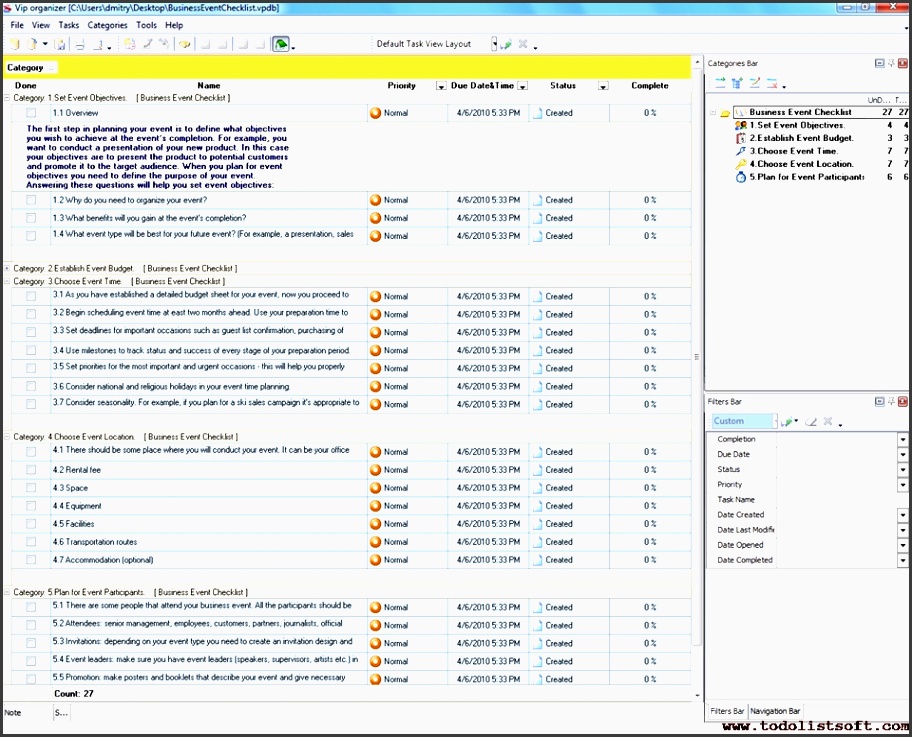This screenshot has height=737, width=912.
Task: Open the Status dropdown in Filters Bar
Action: pos(902,470)
